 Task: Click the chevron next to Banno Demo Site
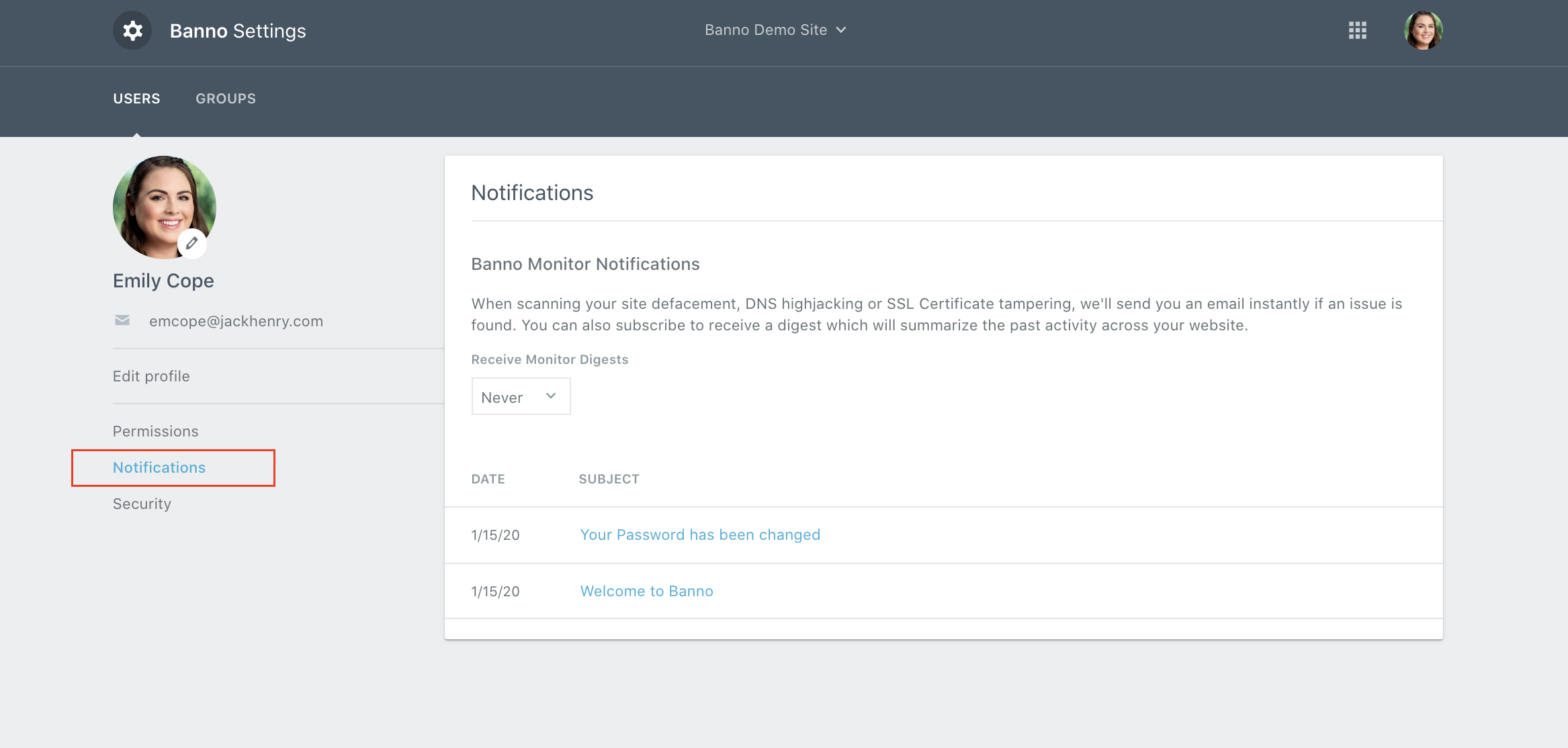point(841,30)
